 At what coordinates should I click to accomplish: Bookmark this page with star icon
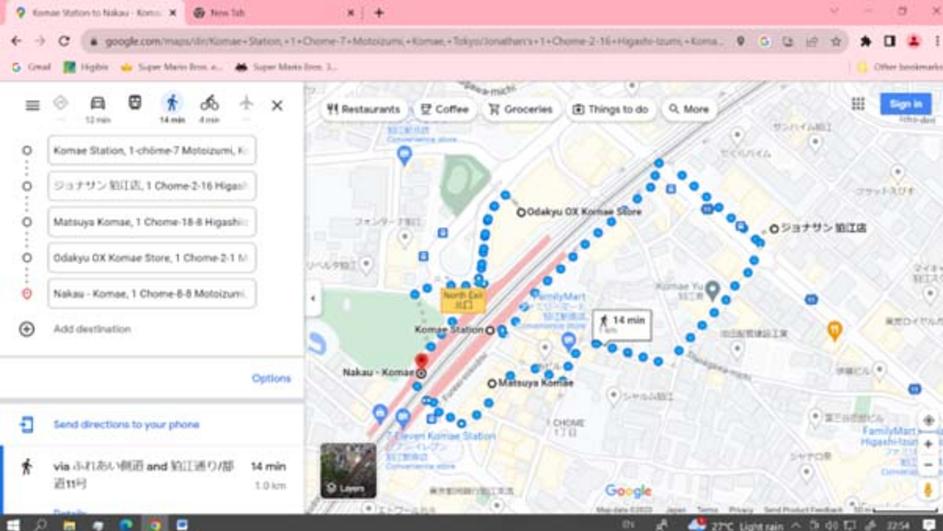pyautogui.click(x=836, y=41)
